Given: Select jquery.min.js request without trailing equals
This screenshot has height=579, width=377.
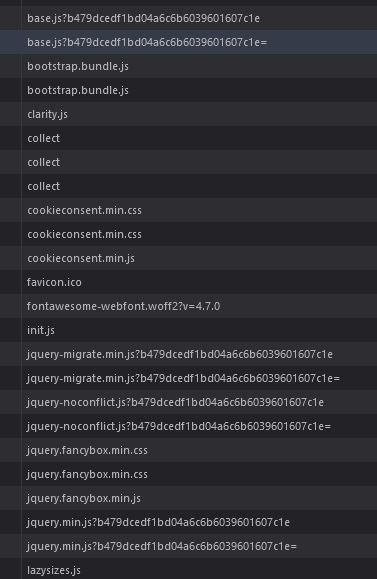Looking at the screenshot, I should pos(188,522).
